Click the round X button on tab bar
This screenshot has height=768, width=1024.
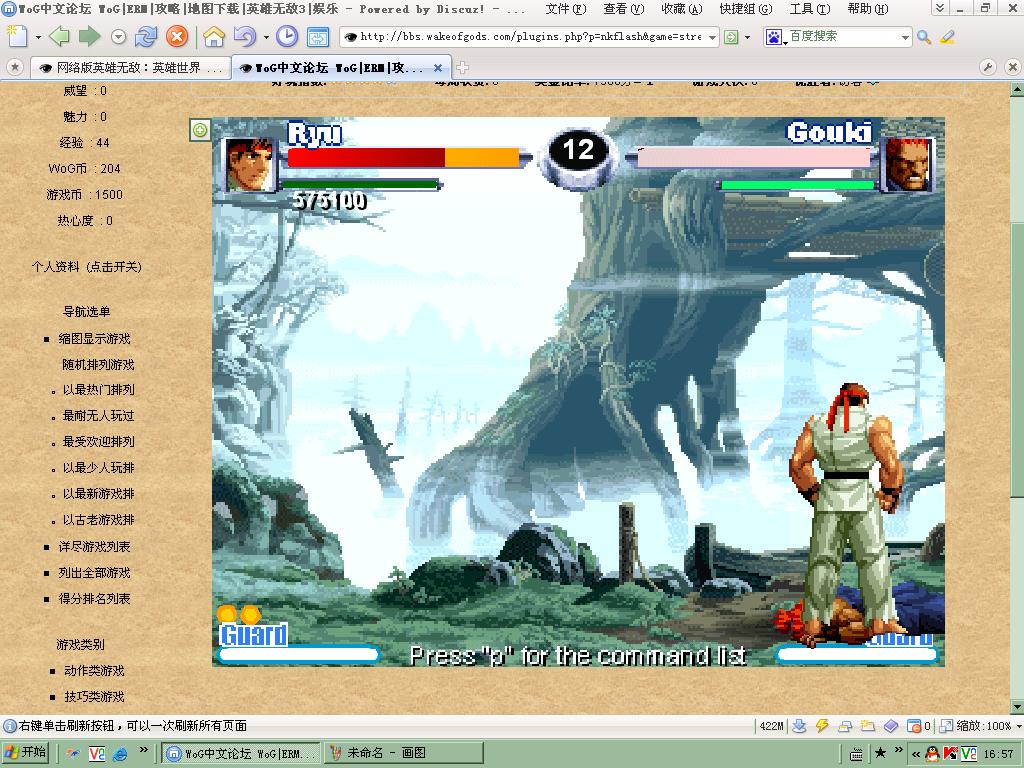click(x=1012, y=67)
